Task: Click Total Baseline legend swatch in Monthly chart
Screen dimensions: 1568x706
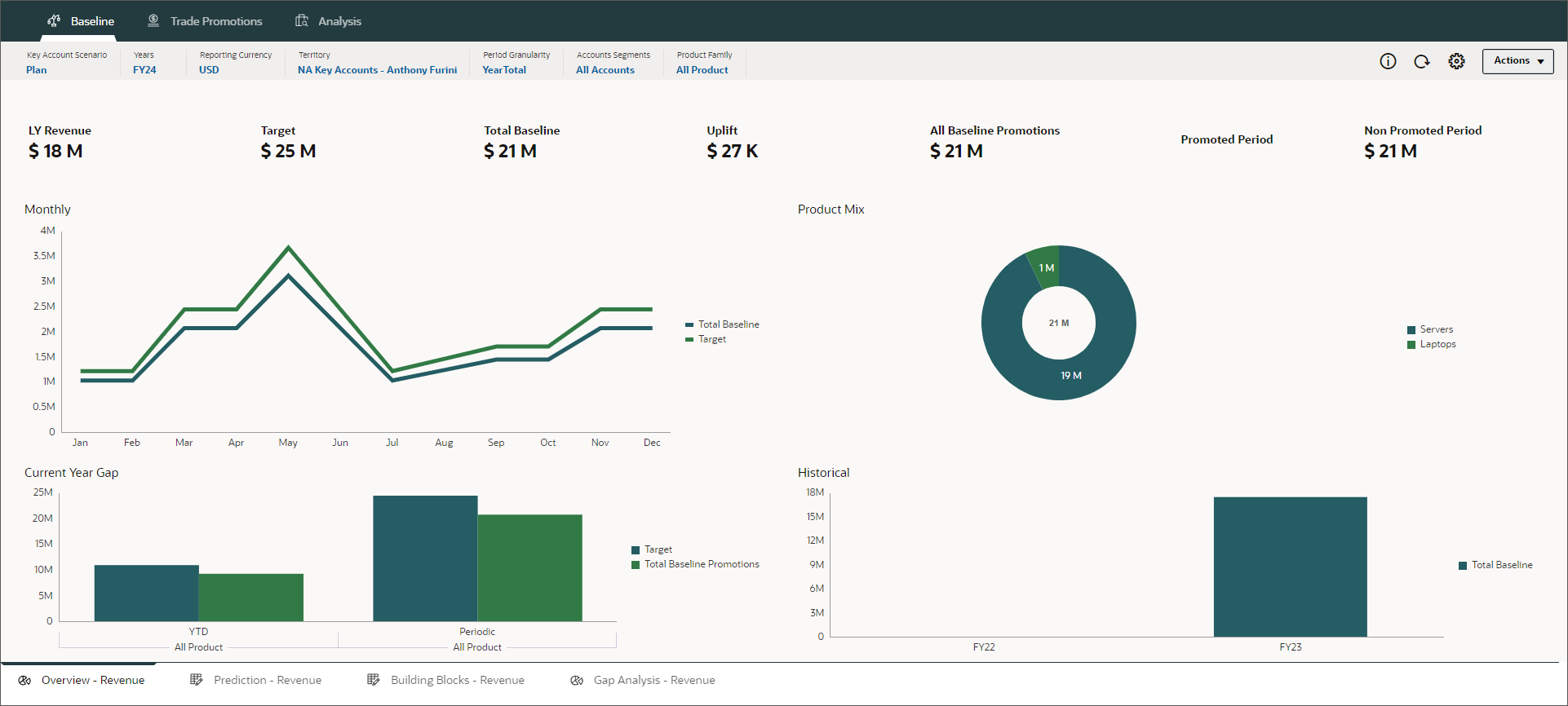Action: (x=689, y=324)
